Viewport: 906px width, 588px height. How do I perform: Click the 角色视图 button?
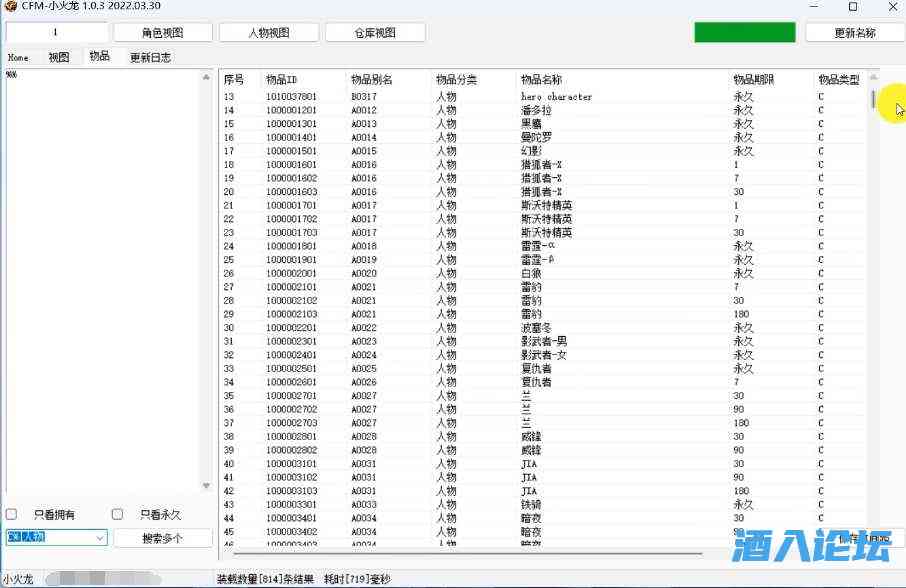(162, 33)
